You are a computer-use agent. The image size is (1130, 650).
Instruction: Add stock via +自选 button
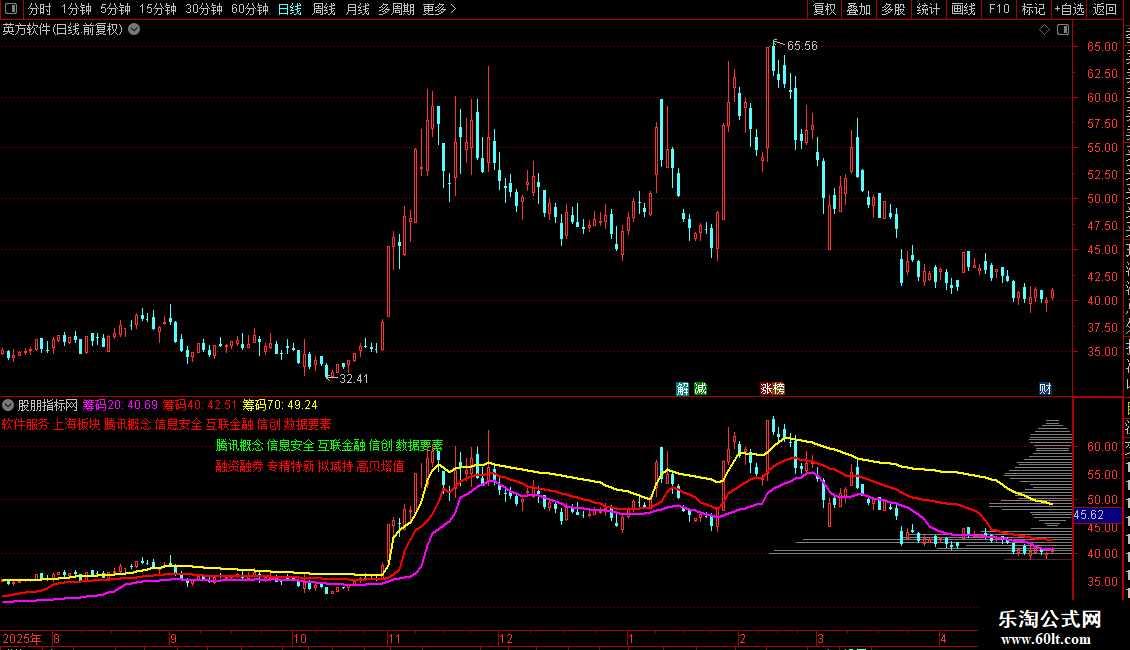[1069, 9]
